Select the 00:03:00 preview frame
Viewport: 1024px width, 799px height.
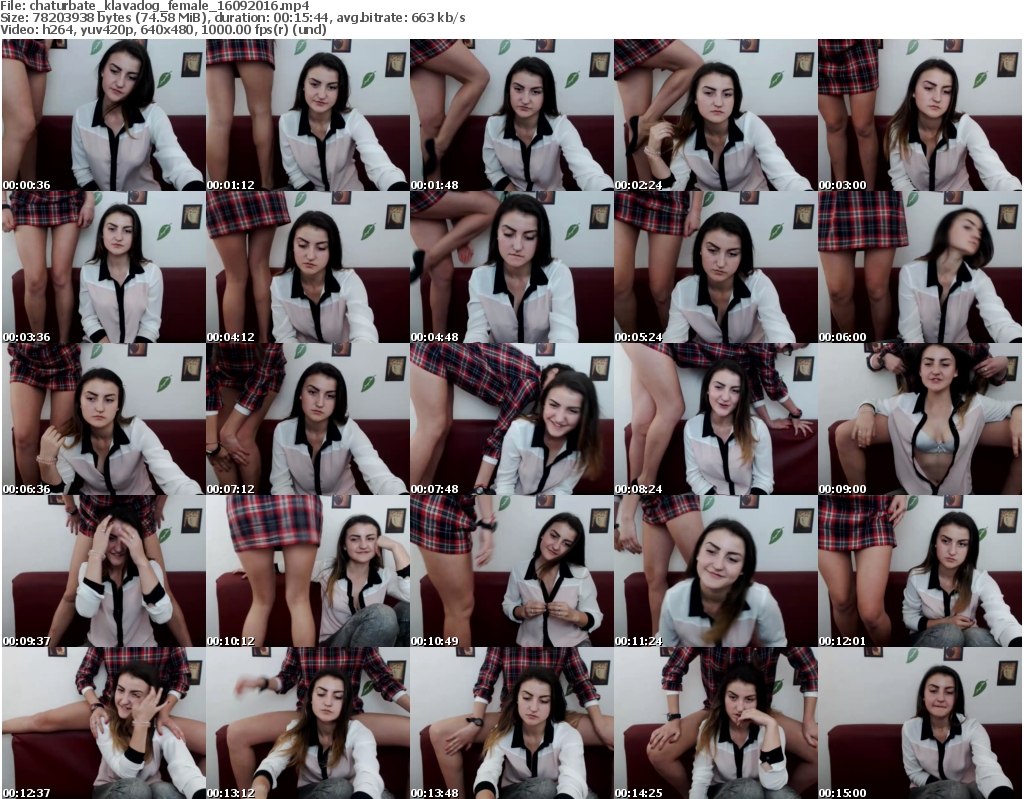pyautogui.click(x=920, y=115)
